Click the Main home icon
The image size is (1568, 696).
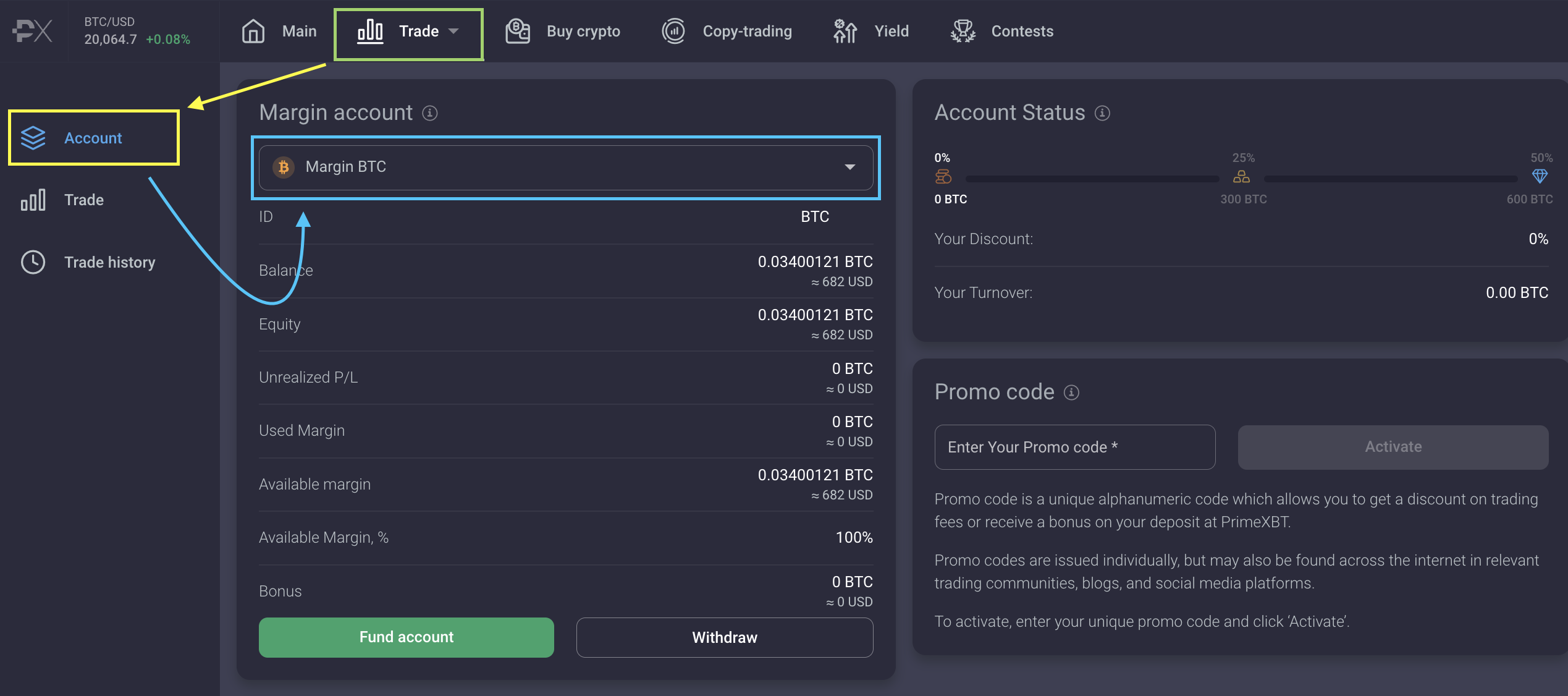point(253,31)
